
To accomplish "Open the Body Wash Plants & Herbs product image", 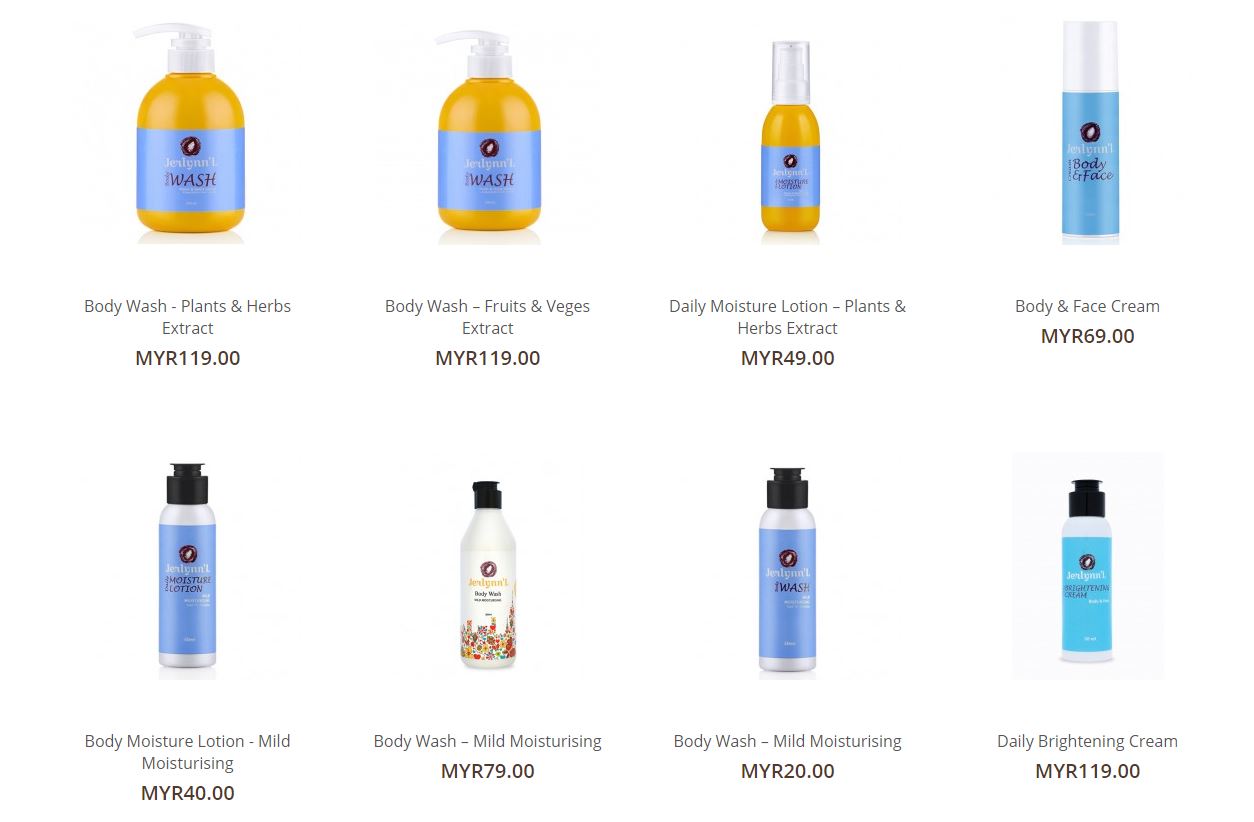I will click(x=188, y=133).
